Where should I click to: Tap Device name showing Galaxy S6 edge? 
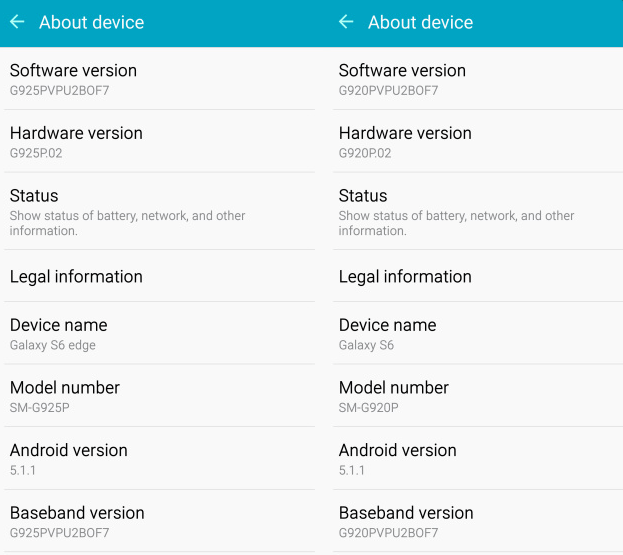[157, 334]
